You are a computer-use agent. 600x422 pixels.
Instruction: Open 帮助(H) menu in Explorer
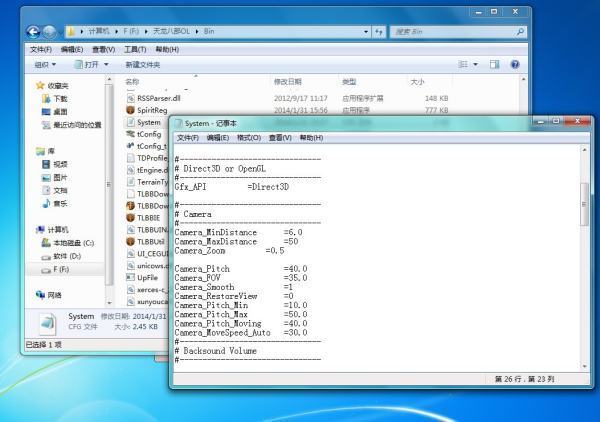[167, 49]
